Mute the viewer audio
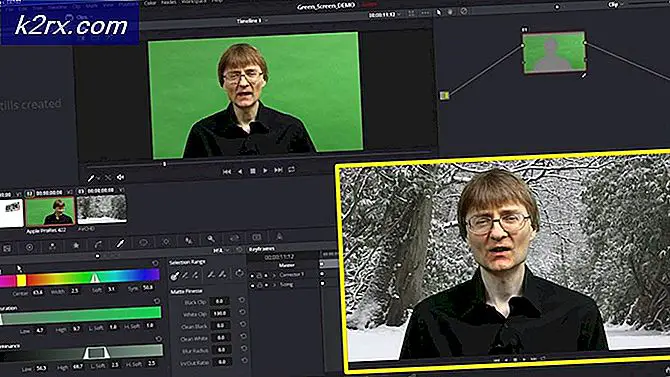Image resolution: width=670 pixels, height=377 pixels. [x=120, y=177]
